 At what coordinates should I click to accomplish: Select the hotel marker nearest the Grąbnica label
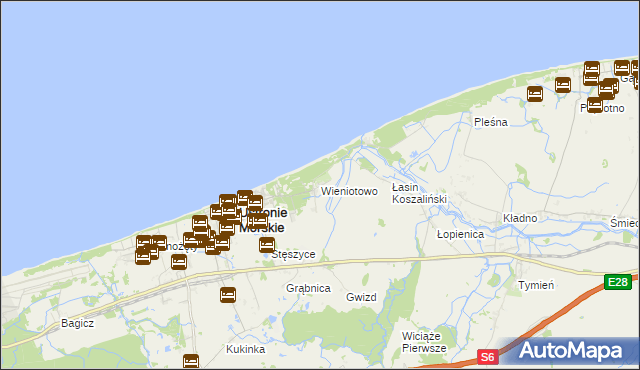click(x=228, y=295)
